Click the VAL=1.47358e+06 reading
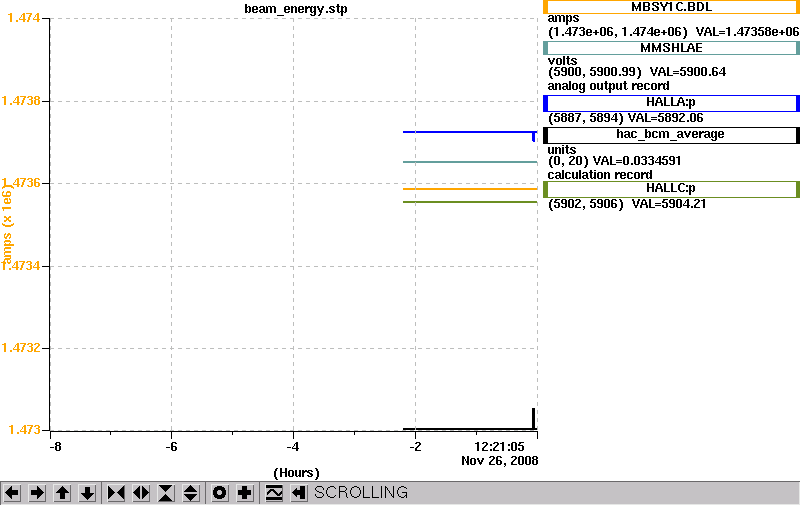Viewport: 800px width, 505px height. coord(747,32)
